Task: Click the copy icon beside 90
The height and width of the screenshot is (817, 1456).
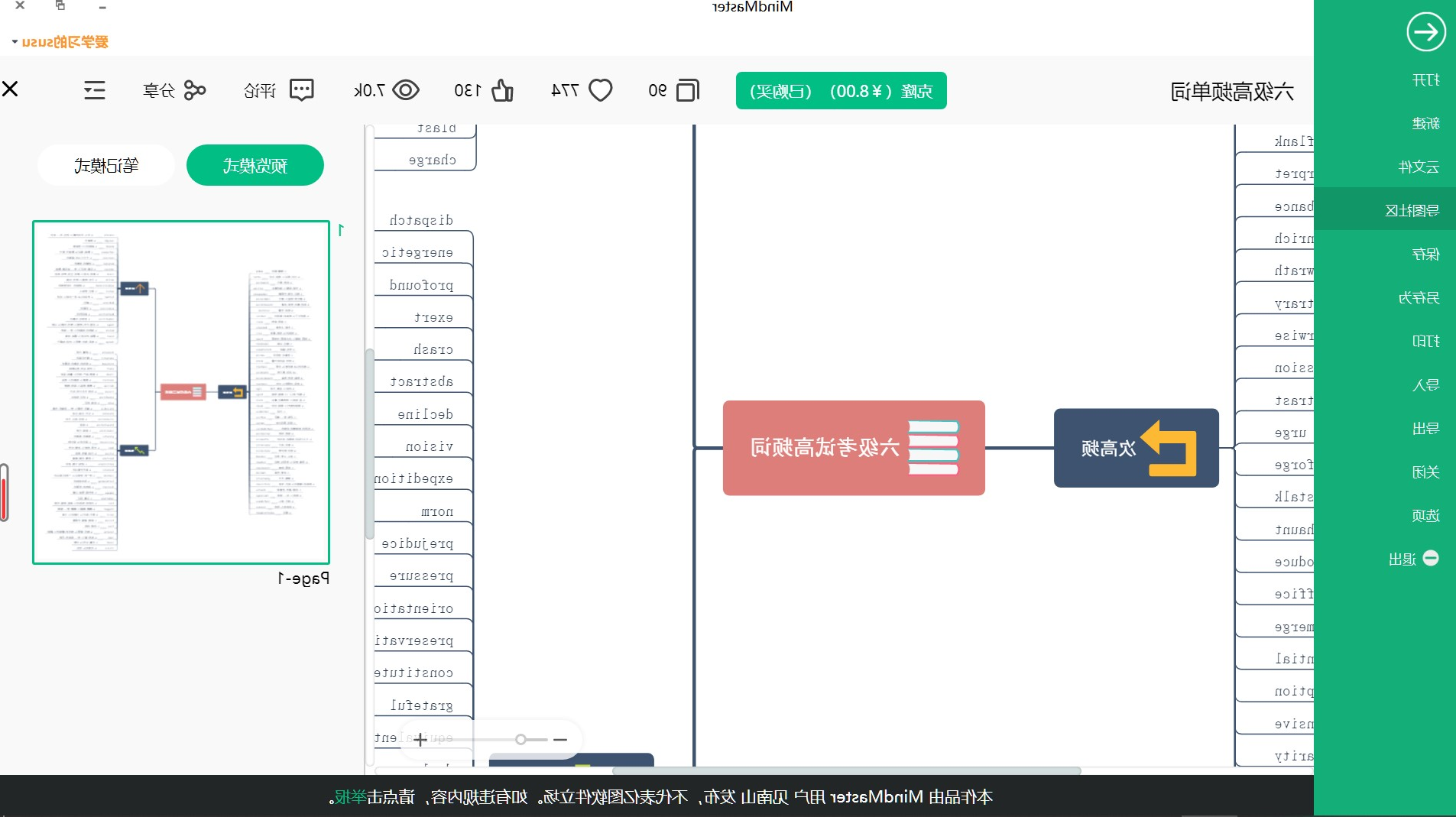Action: [x=688, y=91]
